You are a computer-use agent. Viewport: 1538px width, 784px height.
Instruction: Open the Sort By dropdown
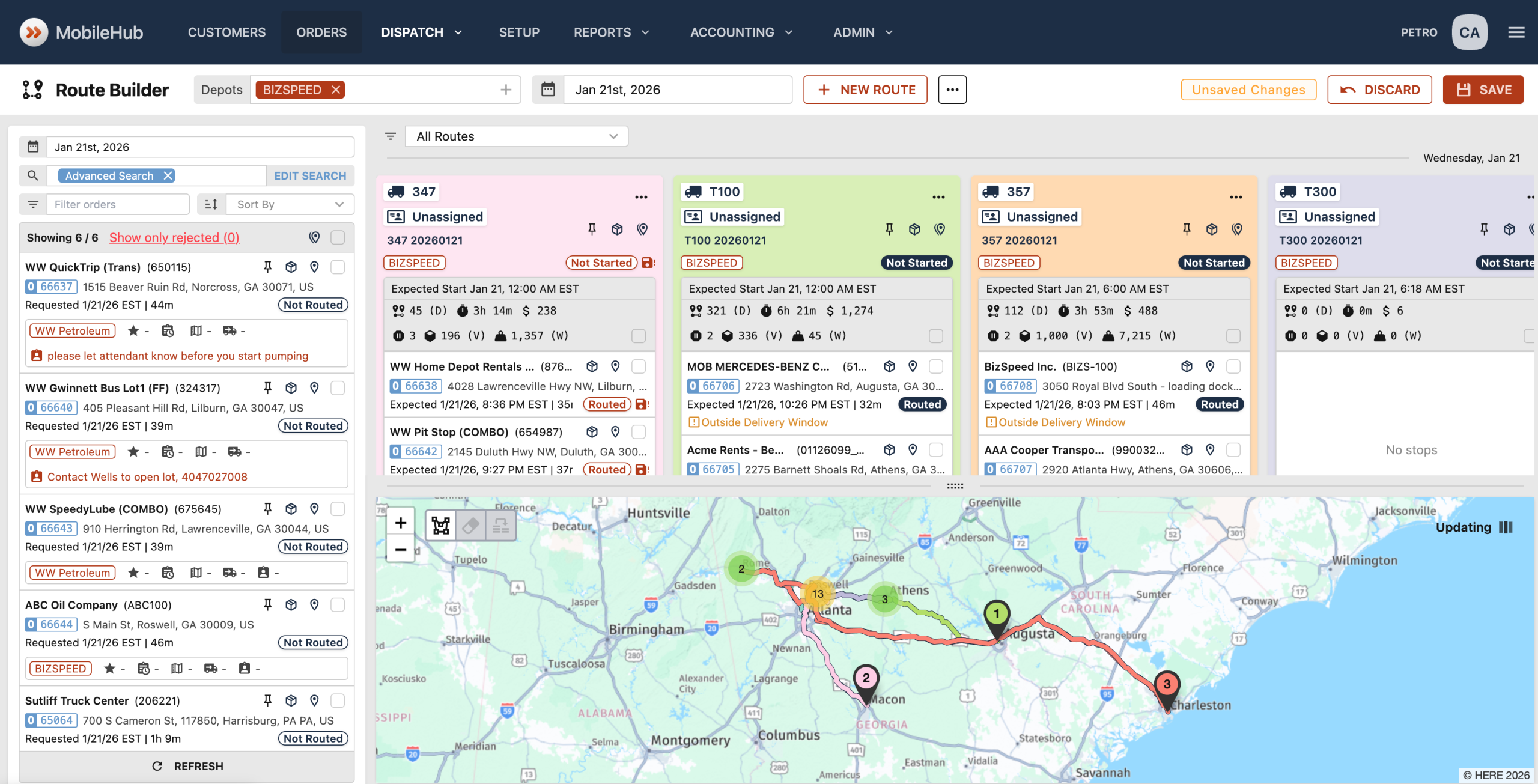pos(290,204)
